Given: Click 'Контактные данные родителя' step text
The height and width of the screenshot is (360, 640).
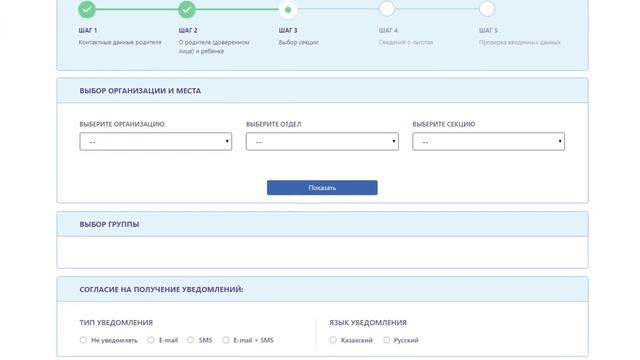Looking at the screenshot, I should 120,42.
